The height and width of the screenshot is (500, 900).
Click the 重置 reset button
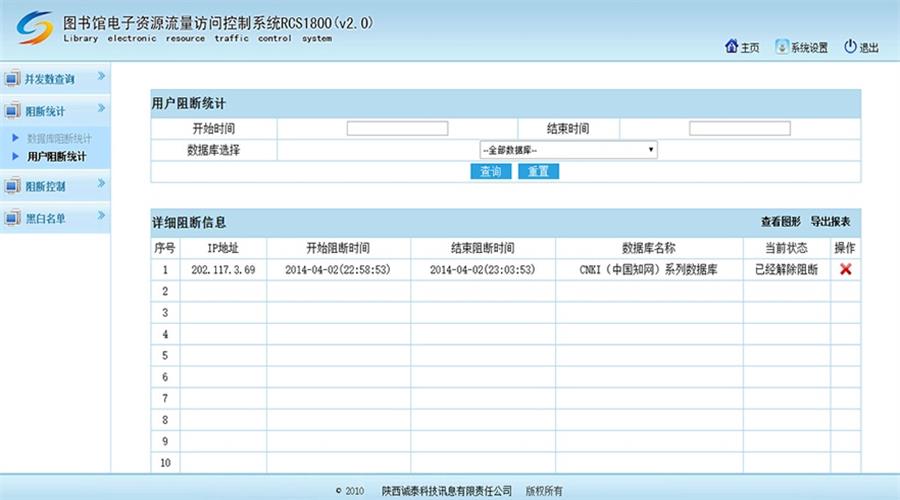[x=538, y=172]
